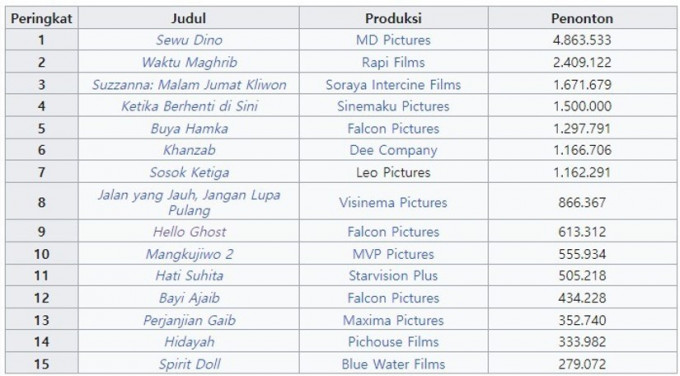Open the Waktu Maghrib film link
This screenshot has height=376, width=680.
tap(189, 62)
